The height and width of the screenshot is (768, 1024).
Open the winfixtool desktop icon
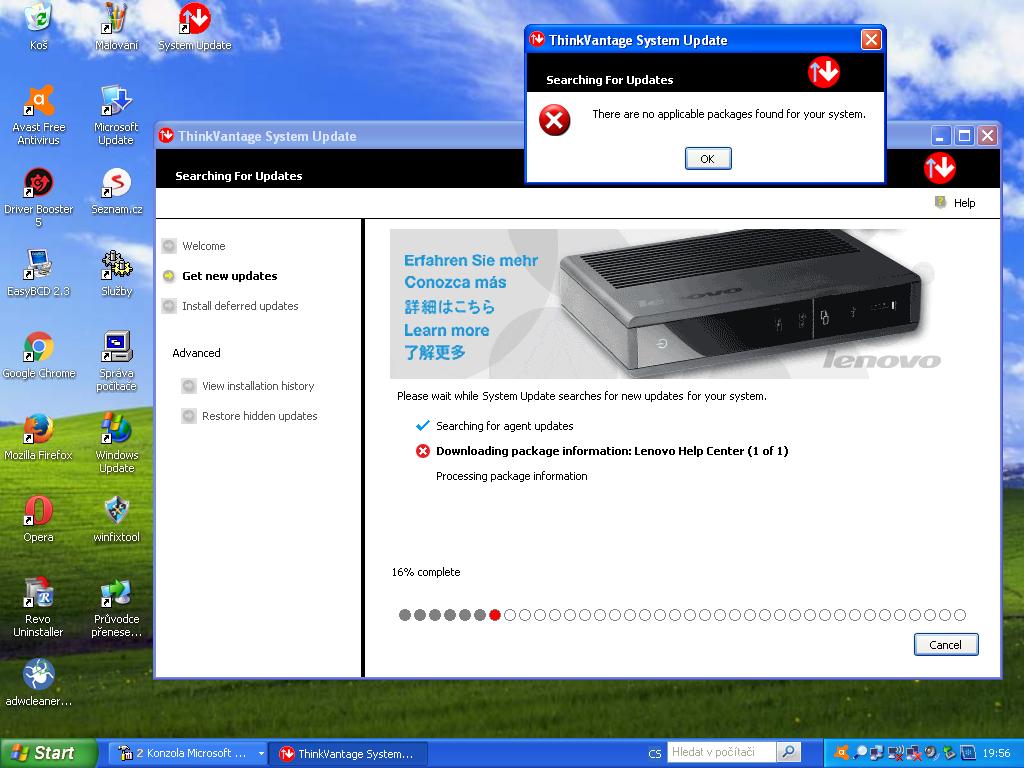tap(117, 519)
